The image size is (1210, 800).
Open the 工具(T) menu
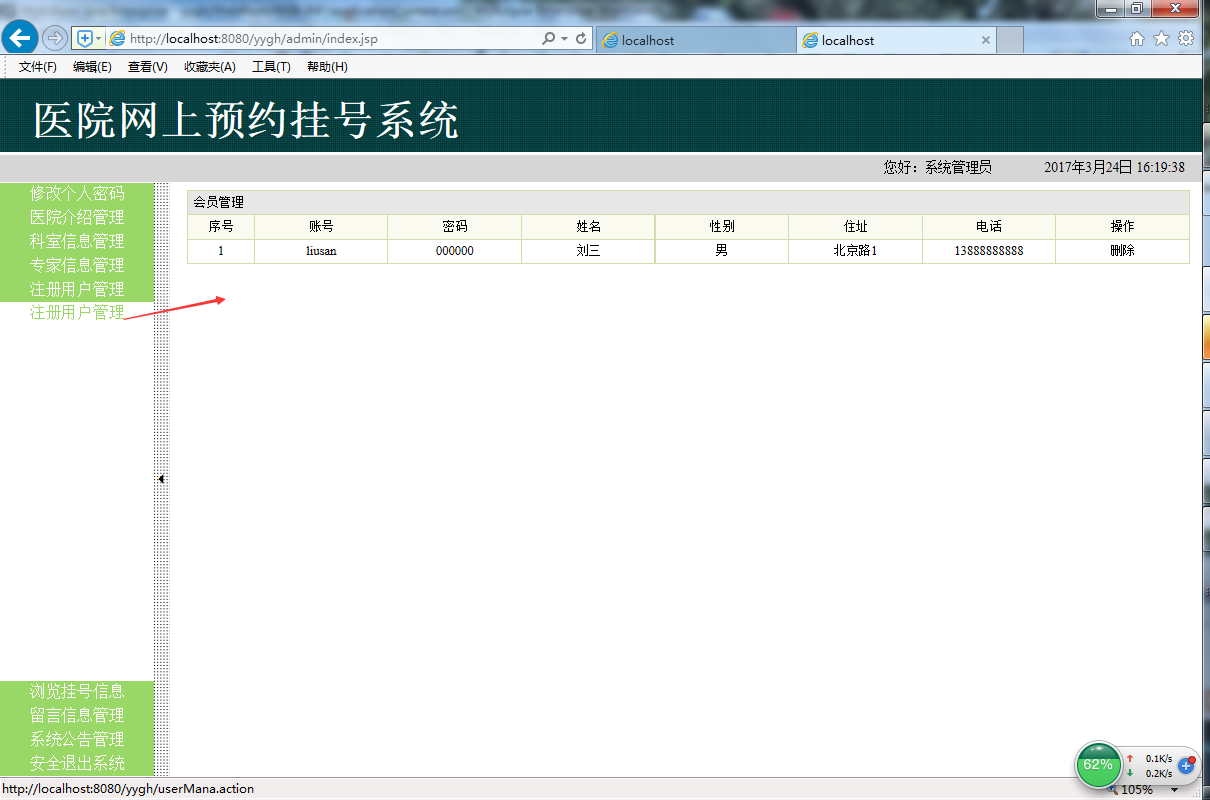tap(271, 67)
